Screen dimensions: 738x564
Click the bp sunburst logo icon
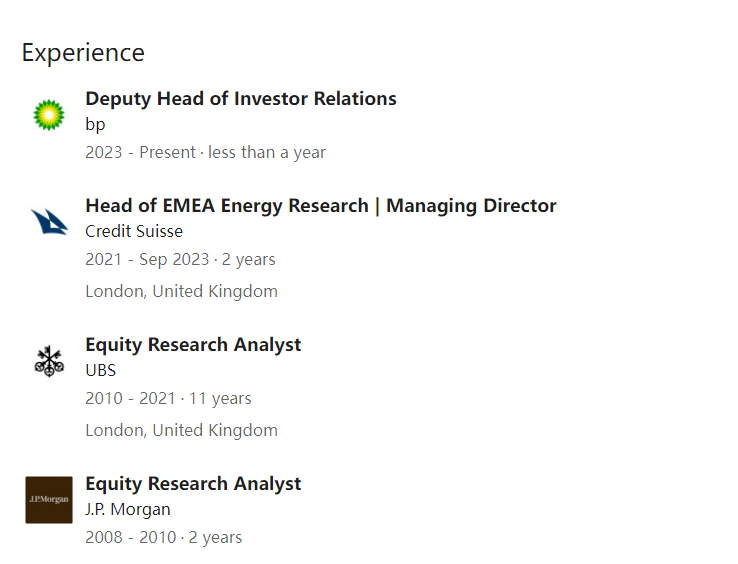coord(48,115)
